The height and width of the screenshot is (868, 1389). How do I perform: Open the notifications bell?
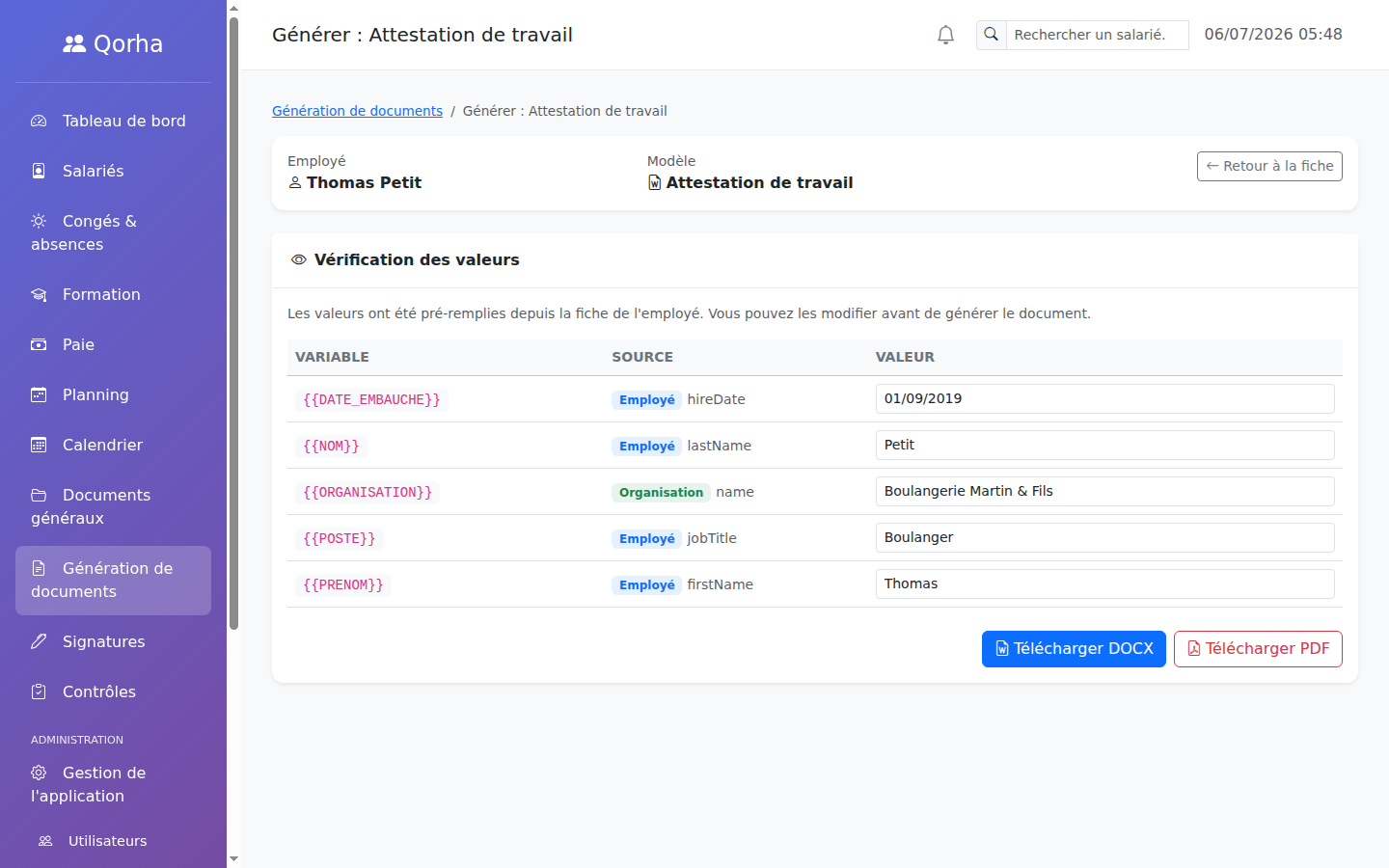tap(945, 35)
